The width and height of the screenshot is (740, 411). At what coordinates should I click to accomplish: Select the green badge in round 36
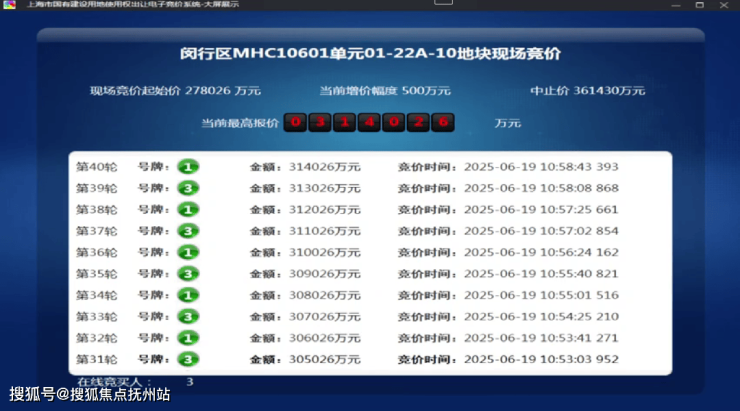coord(189,253)
